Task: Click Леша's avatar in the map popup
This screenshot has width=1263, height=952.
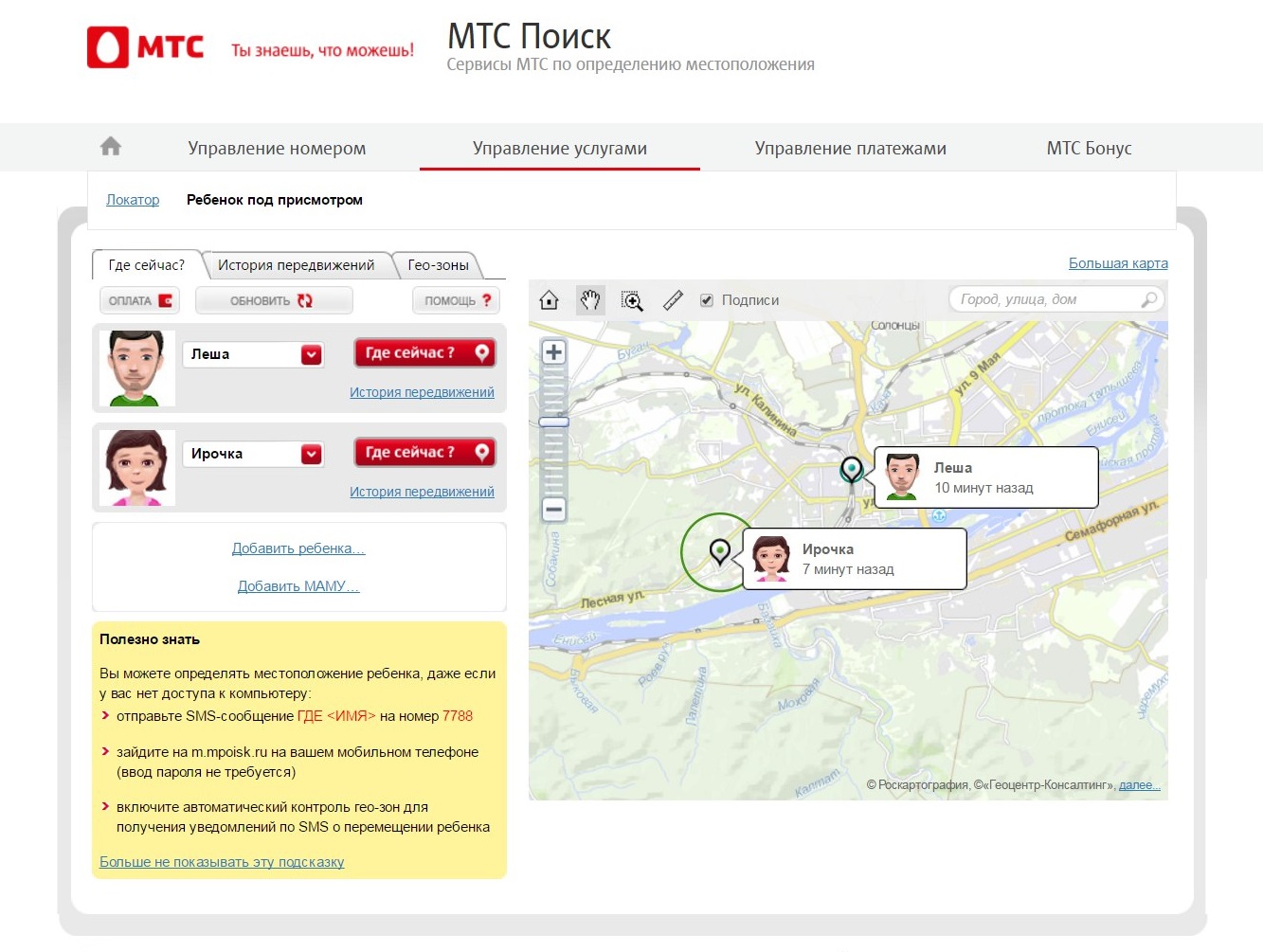Action: (x=902, y=476)
